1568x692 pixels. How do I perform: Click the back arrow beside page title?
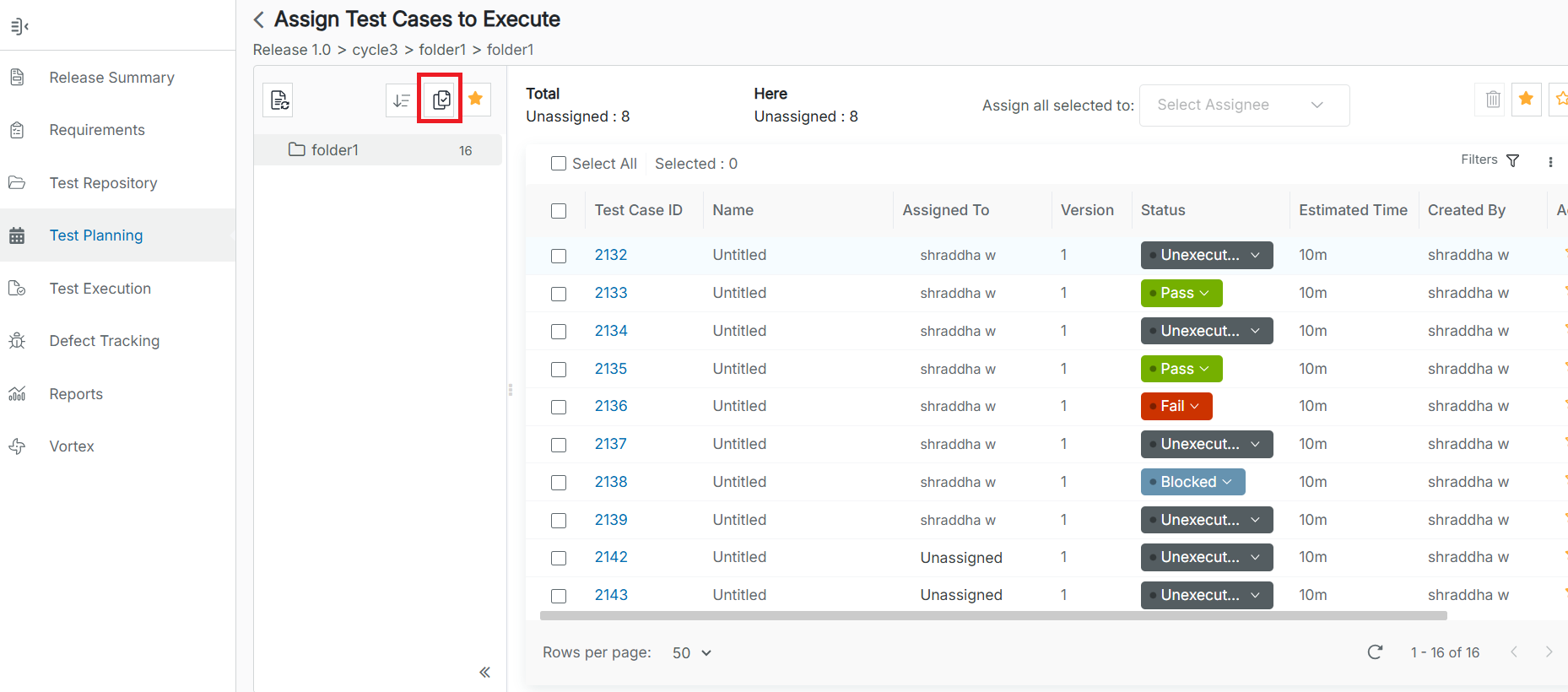pyautogui.click(x=259, y=19)
